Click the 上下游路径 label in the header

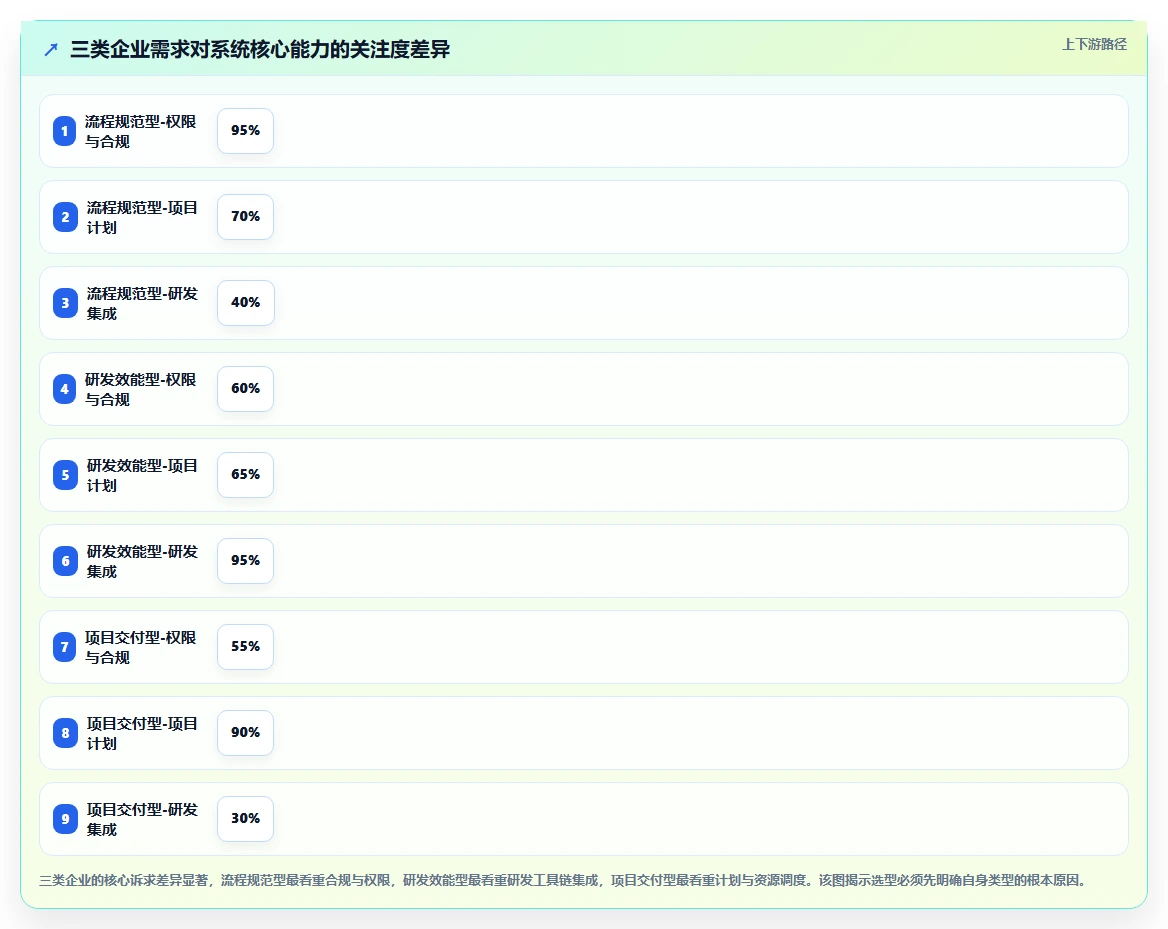1094,45
